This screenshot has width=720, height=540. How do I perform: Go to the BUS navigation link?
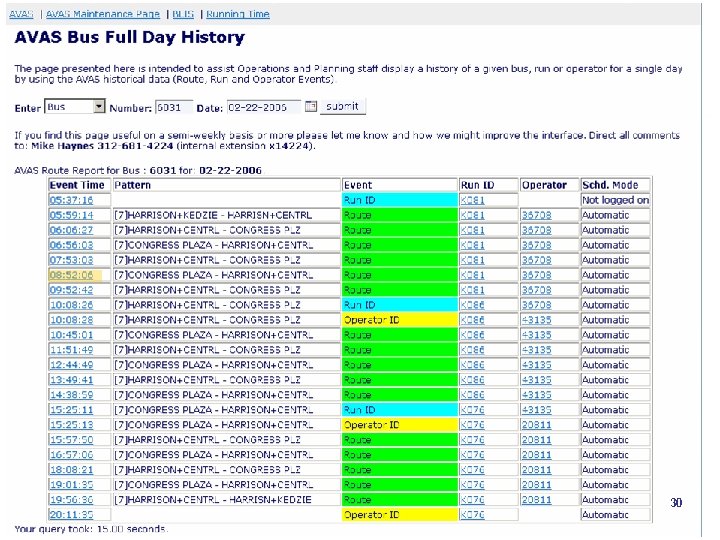[x=183, y=14]
